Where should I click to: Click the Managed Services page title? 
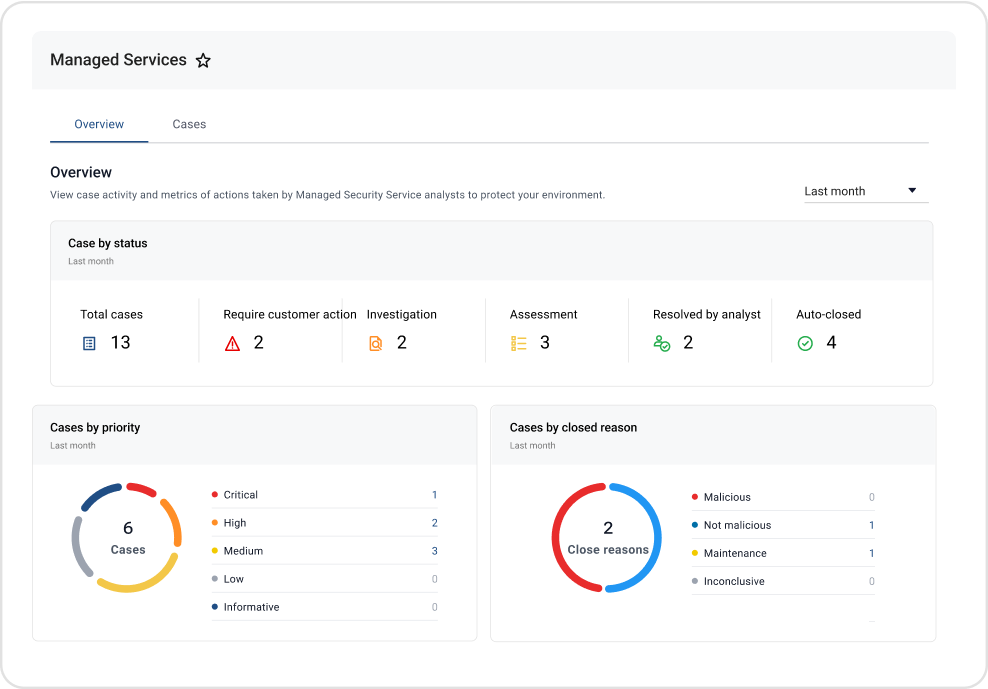[118, 60]
